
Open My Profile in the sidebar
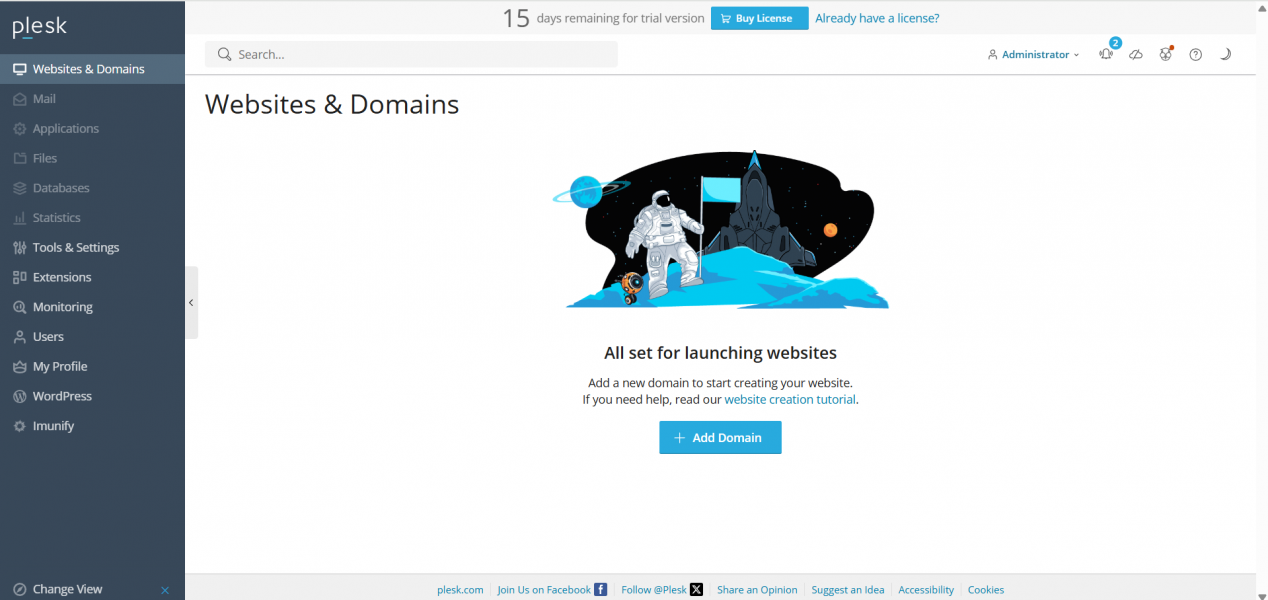click(x=92, y=367)
